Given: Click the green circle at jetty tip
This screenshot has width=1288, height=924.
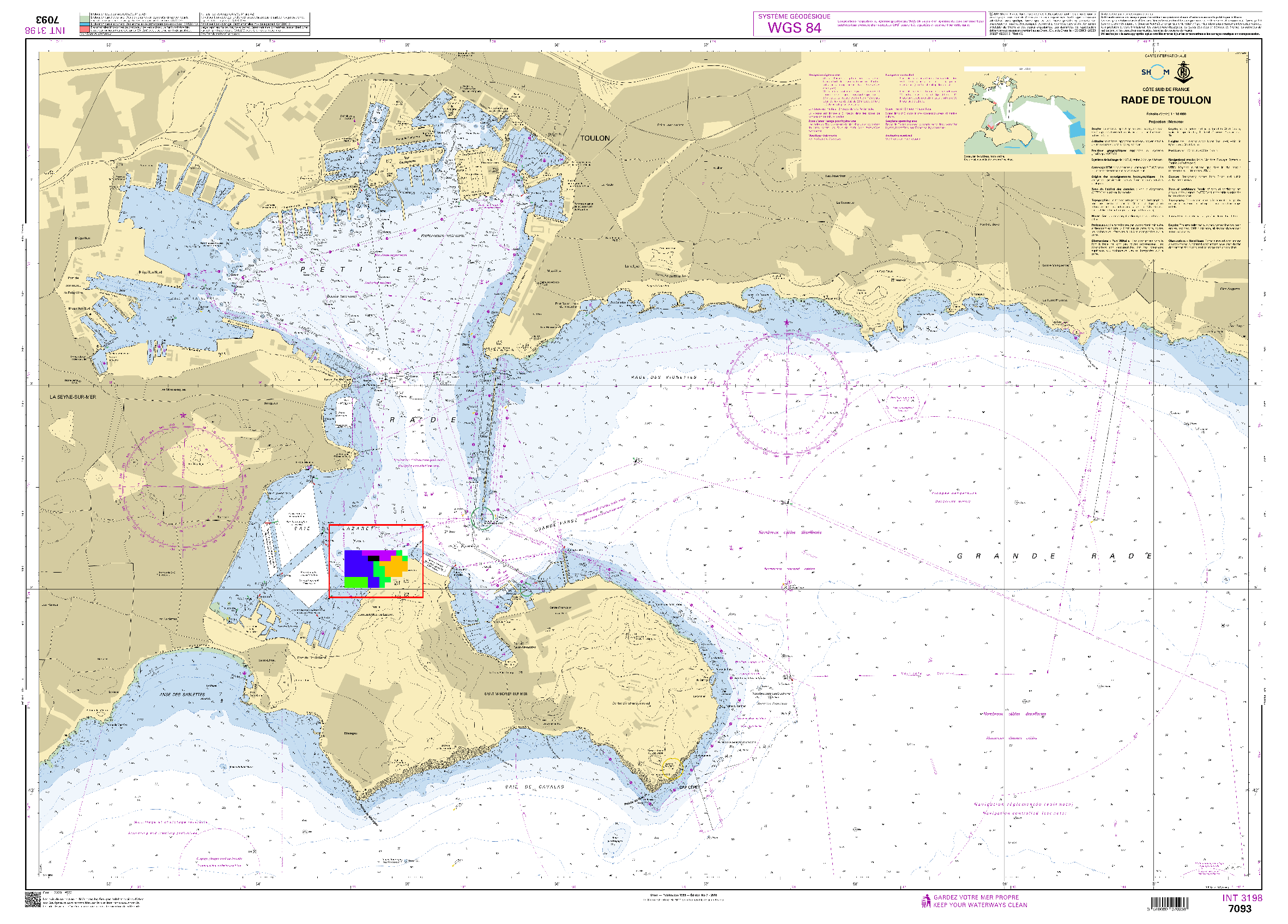Looking at the screenshot, I should [x=482, y=518].
